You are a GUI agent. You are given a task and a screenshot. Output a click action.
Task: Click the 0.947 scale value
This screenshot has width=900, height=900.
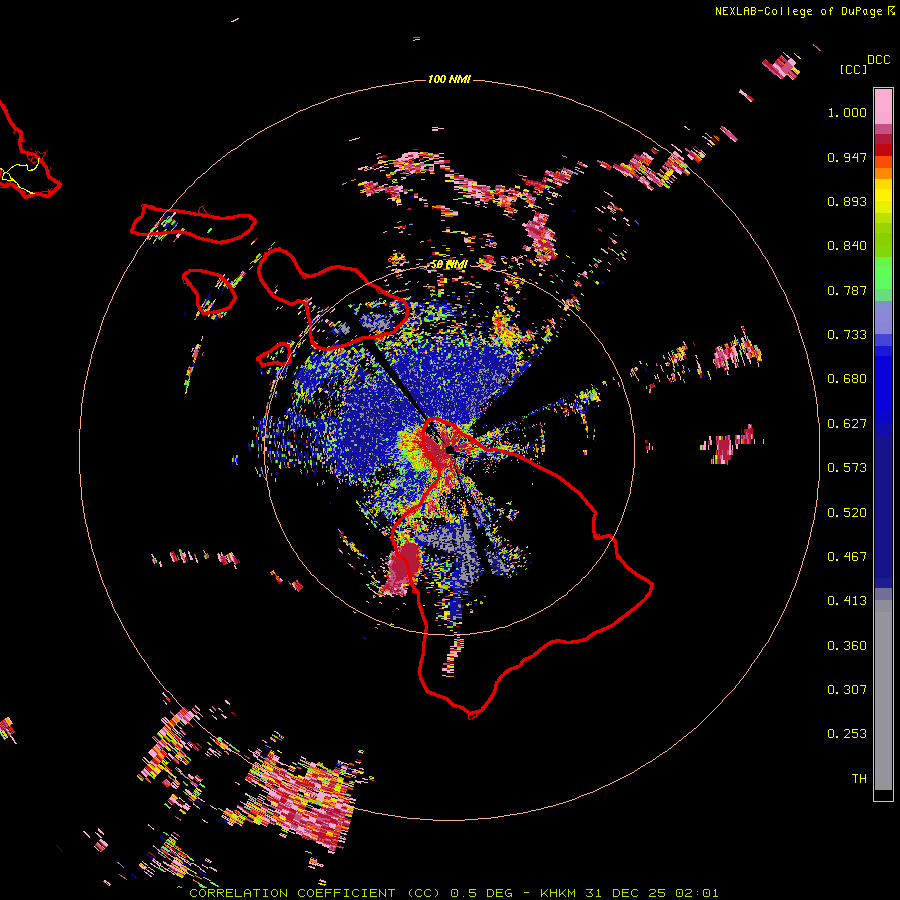point(847,157)
